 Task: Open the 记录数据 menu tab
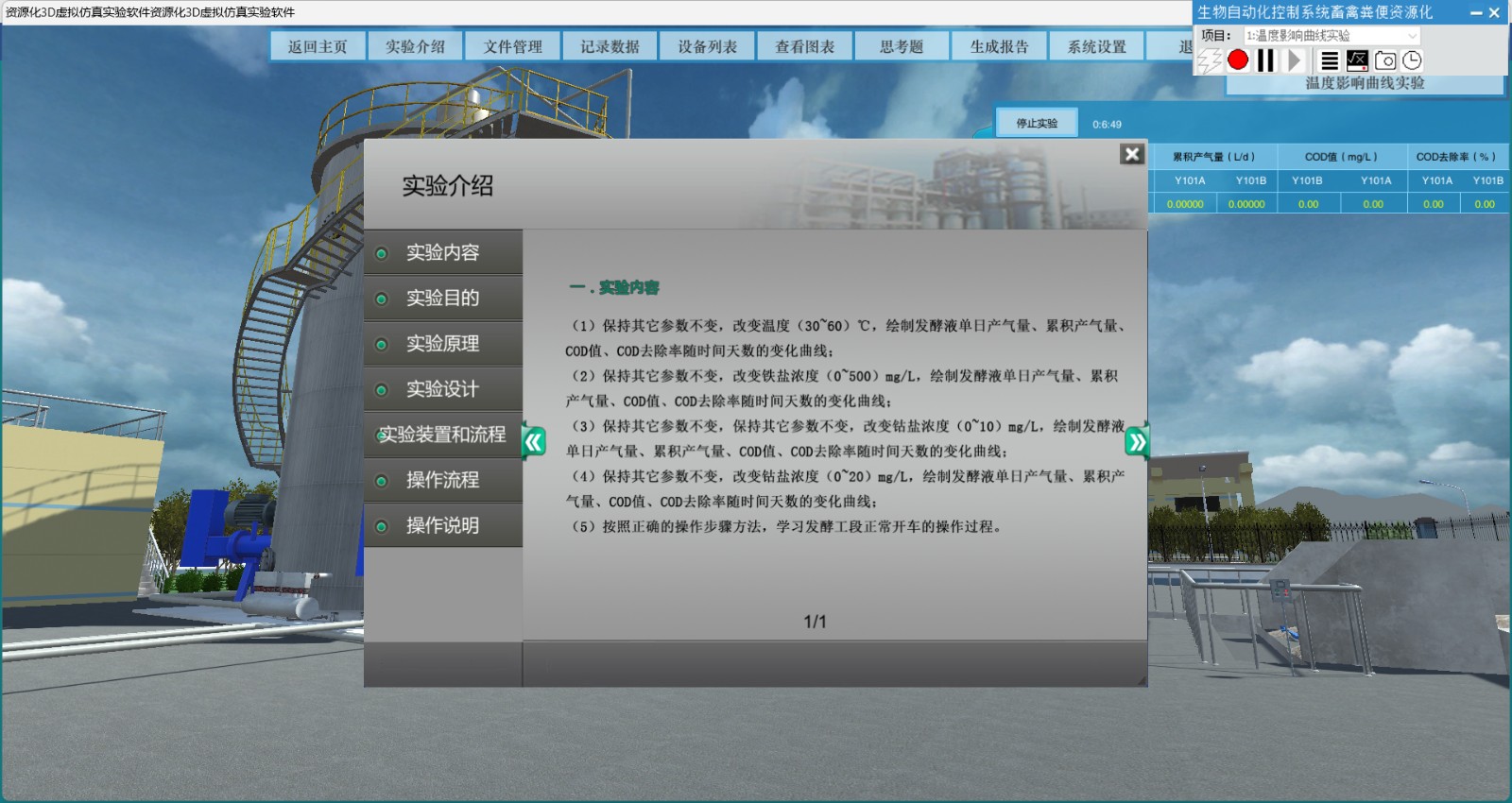(x=610, y=46)
